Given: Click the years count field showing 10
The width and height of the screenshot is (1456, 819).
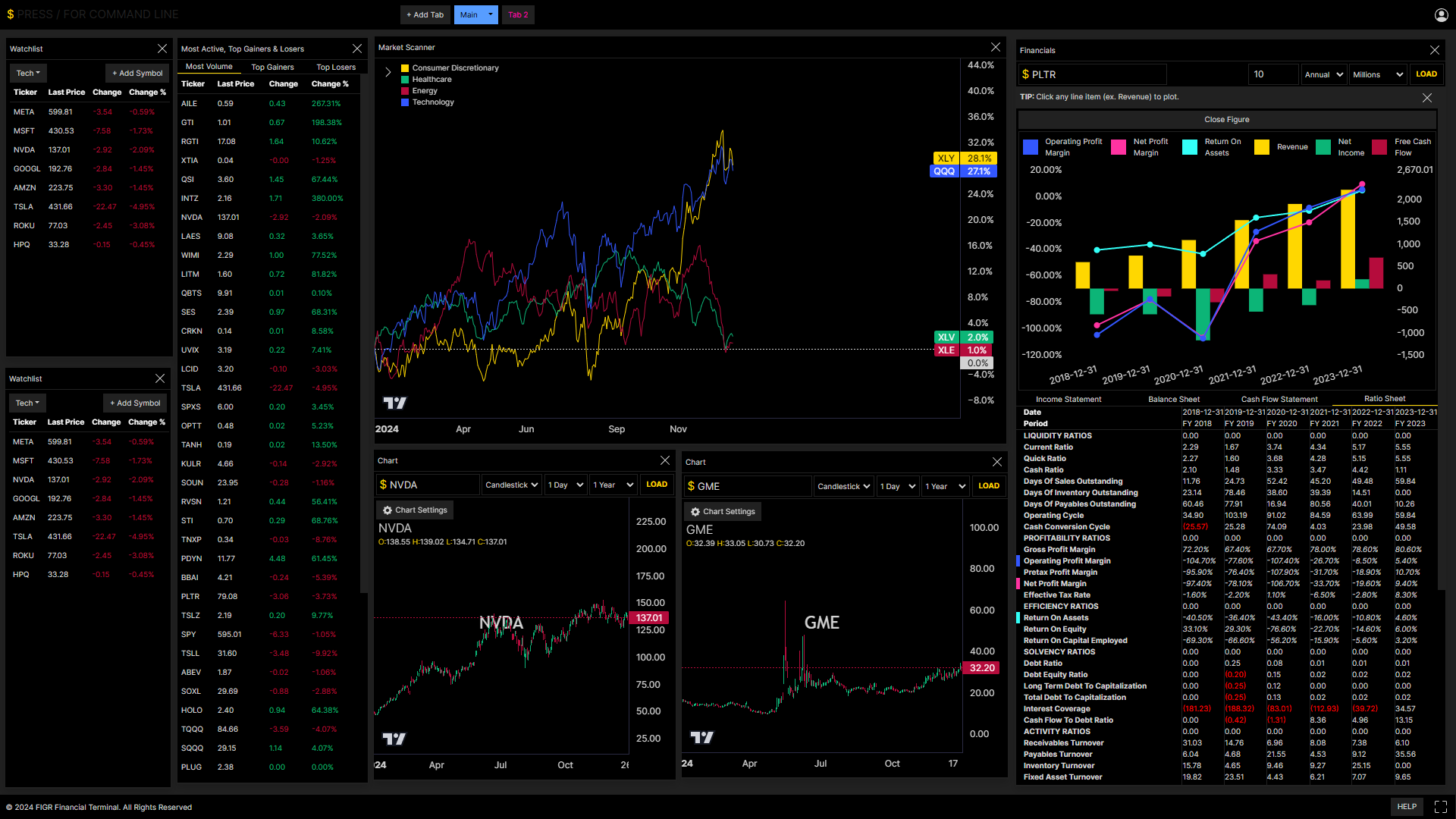Looking at the screenshot, I should (1272, 74).
